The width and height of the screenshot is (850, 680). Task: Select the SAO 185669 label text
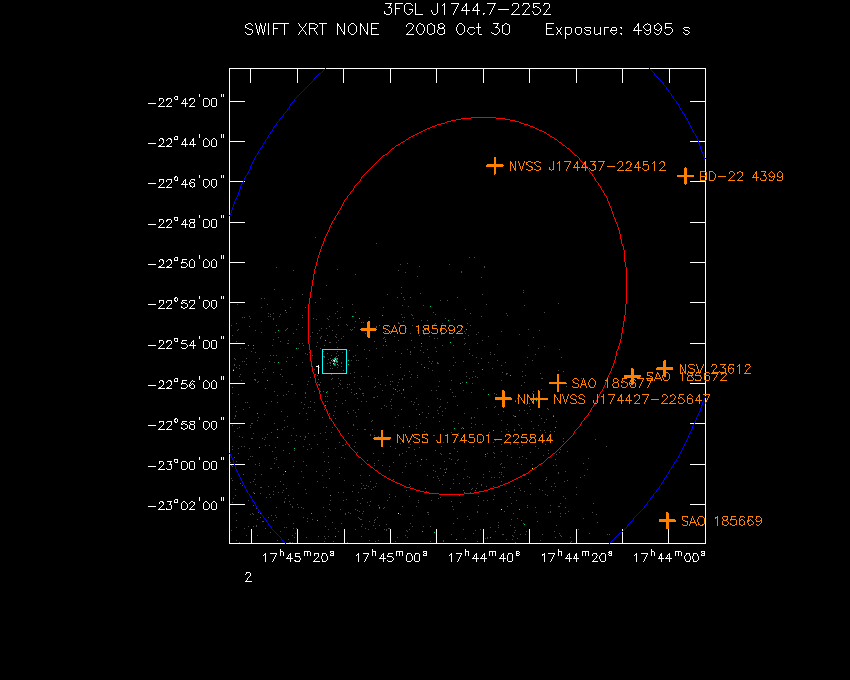tap(722, 521)
